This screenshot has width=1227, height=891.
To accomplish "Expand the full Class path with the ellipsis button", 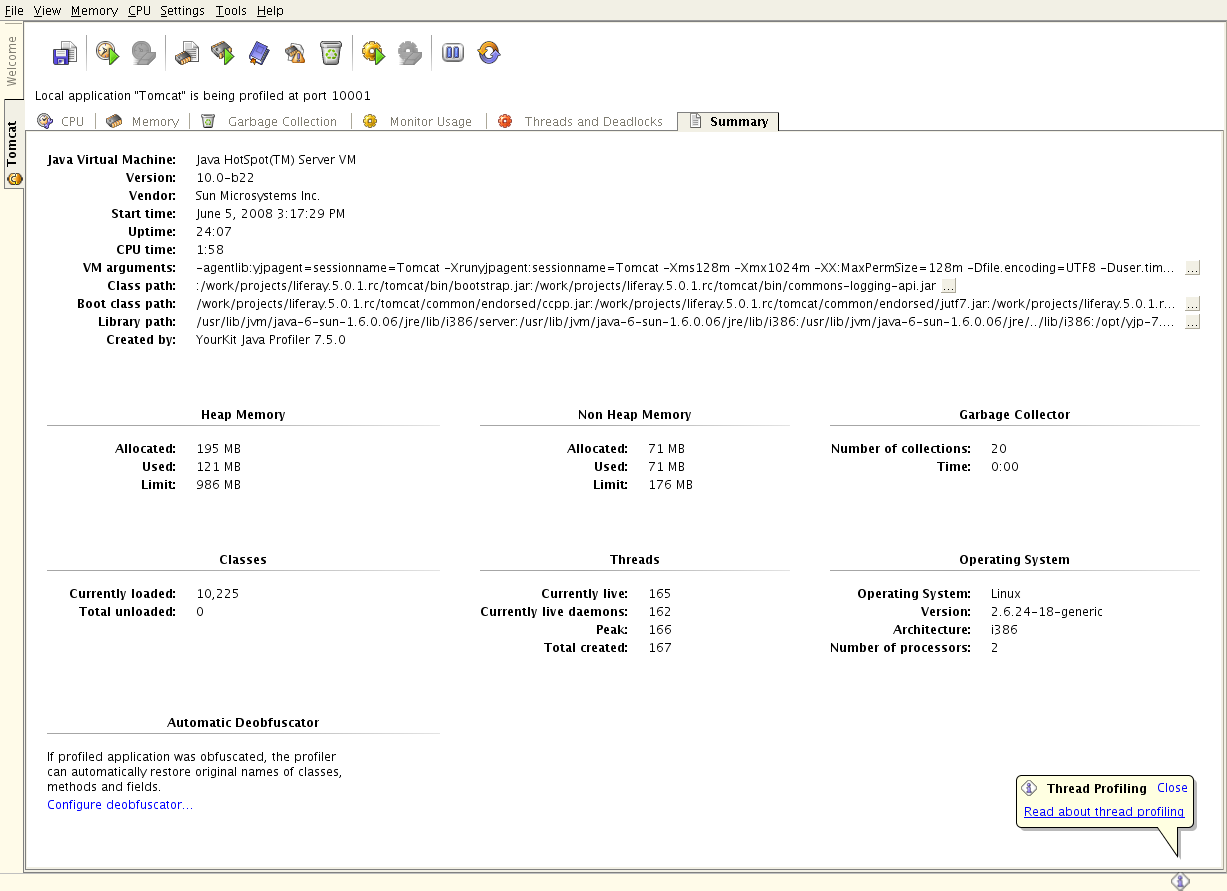I will [949, 286].
